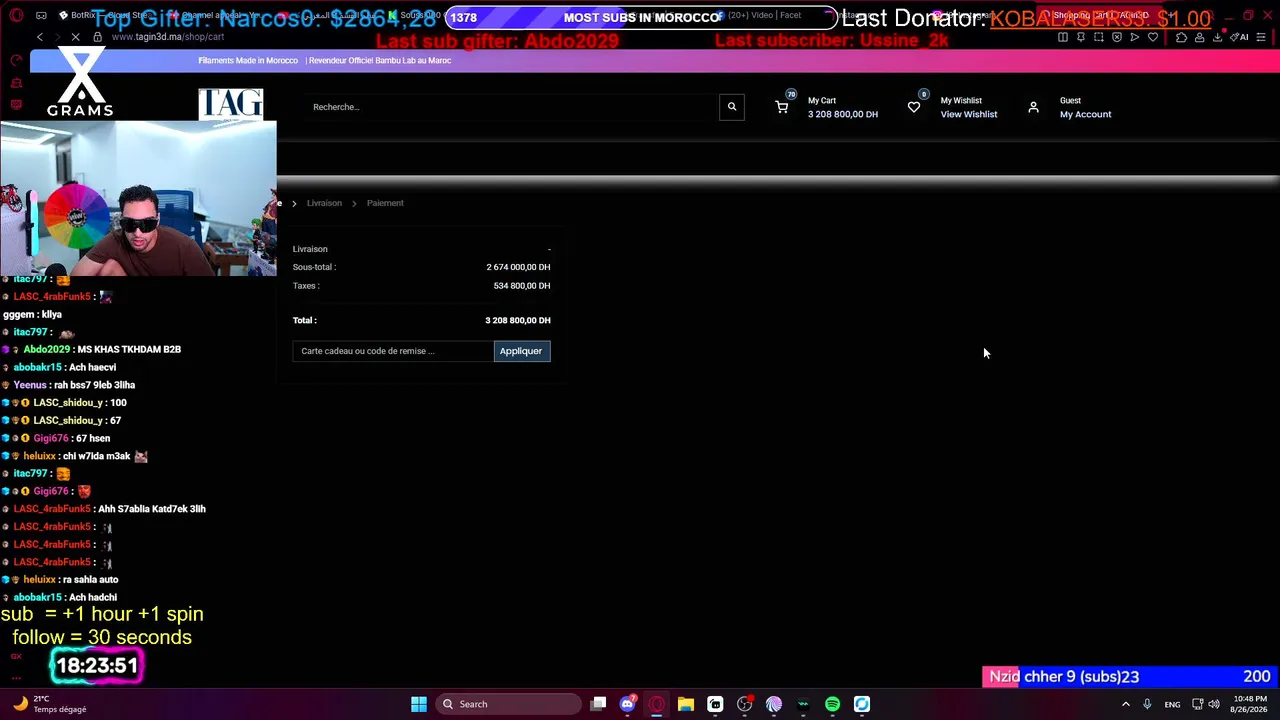Focus the Recherche search field

click(512, 107)
